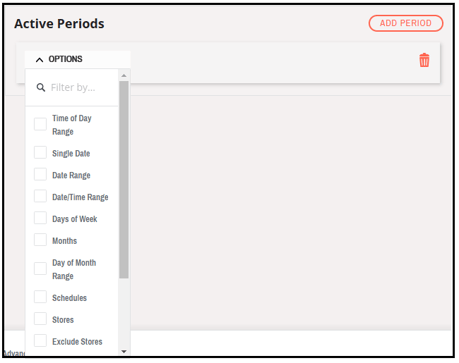Click the OPTIONS dropdown label
This screenshot has height=363, width=459.
65,59
